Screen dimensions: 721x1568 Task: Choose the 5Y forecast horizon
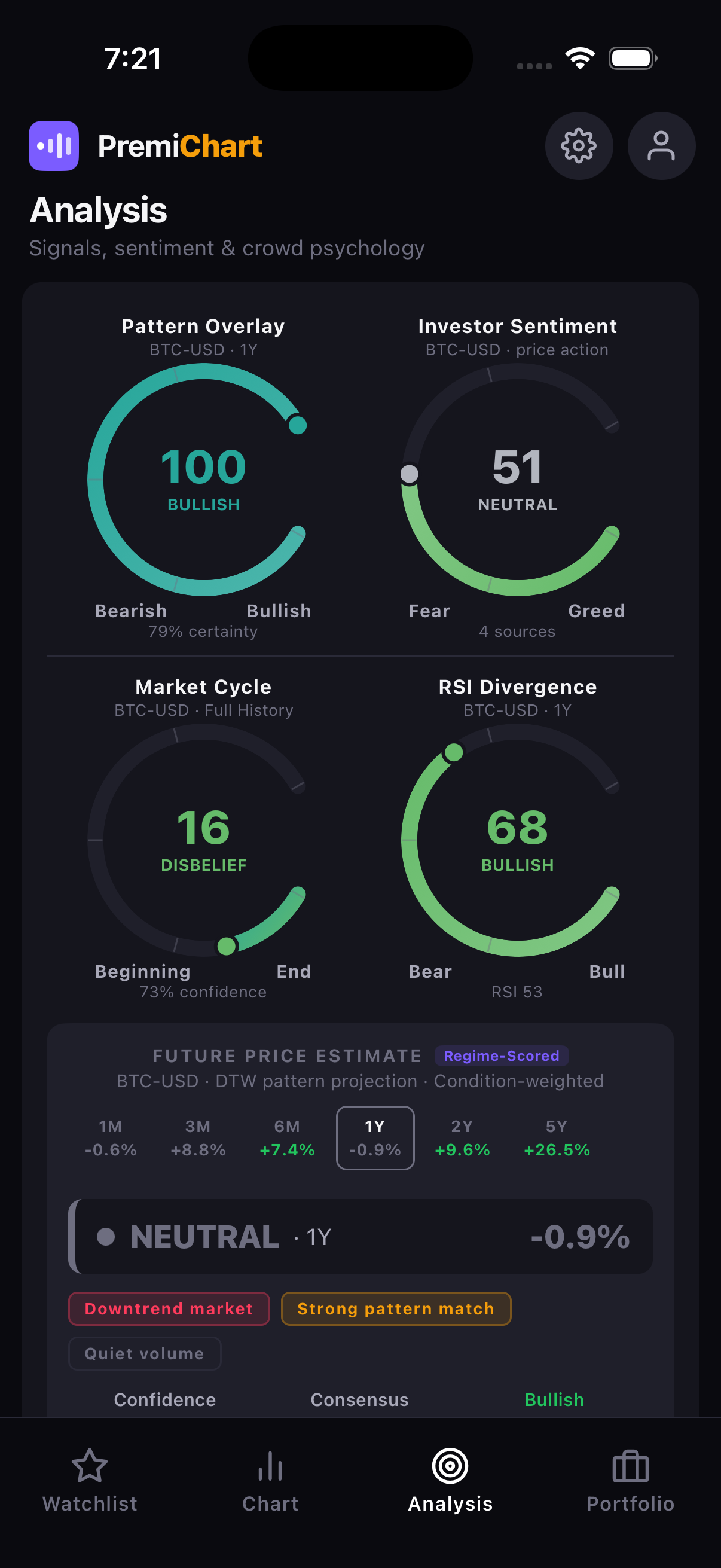[x=557, y=1137]
